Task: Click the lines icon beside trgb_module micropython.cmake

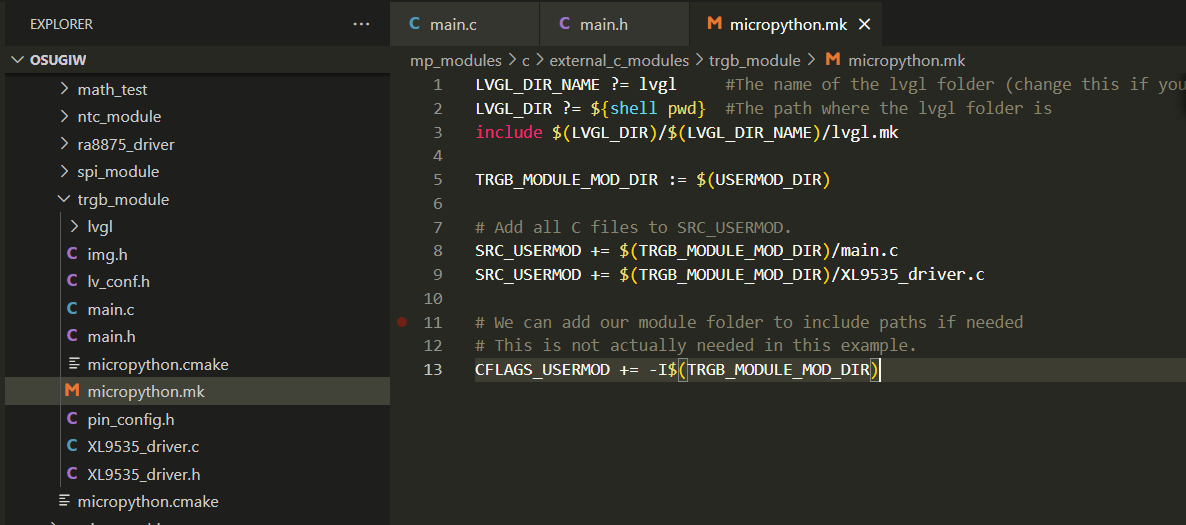Action: [x=73, y=364]
